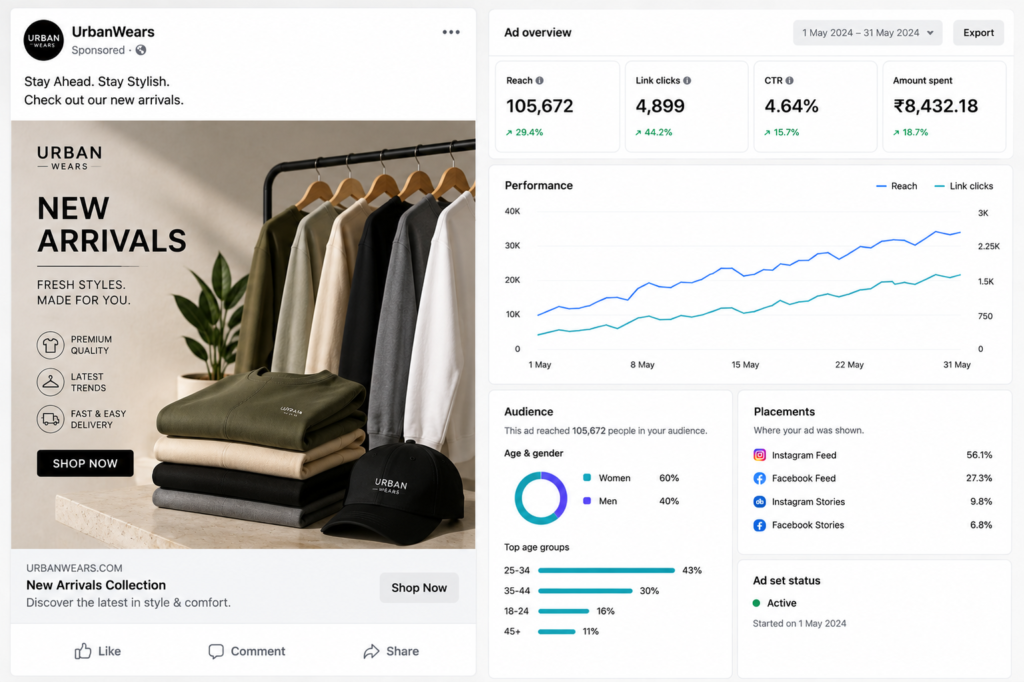The width and height of the screenshot is (1024, 682).
Task: Click the UrbanWears page name link
Action: (x=113, y=31)
